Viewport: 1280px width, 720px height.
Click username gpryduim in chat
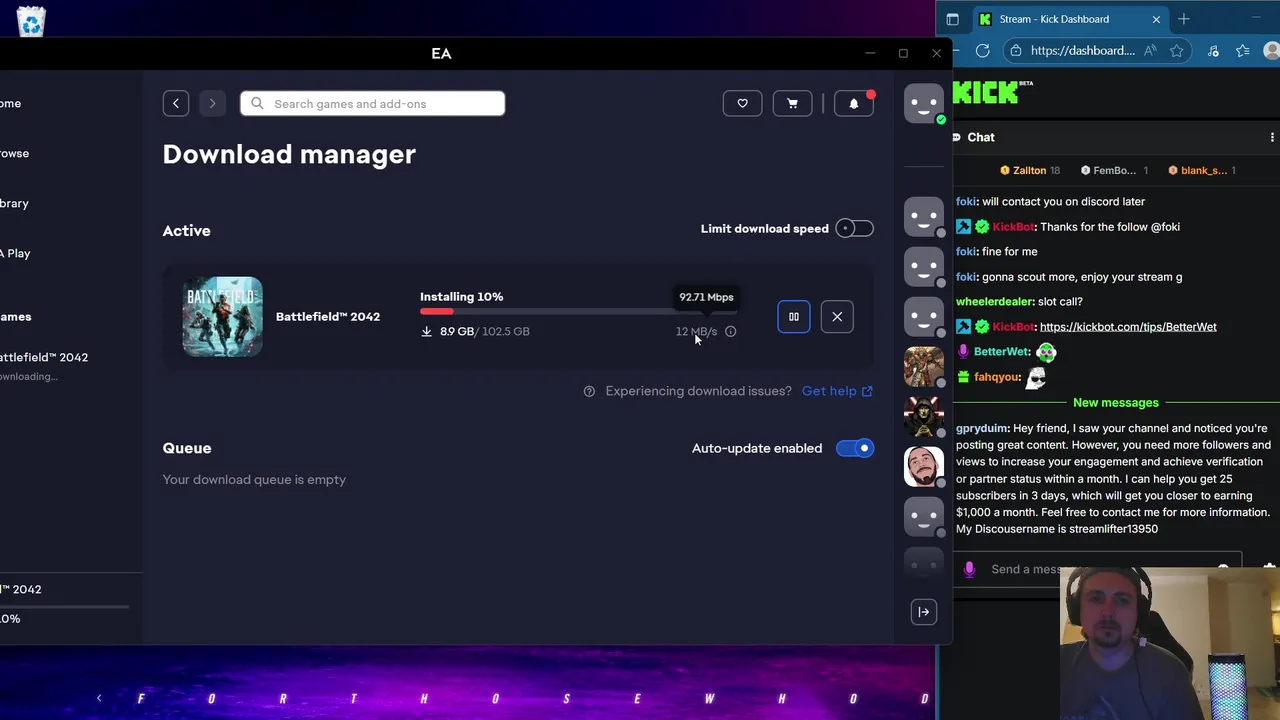click(x=982, y=428)
